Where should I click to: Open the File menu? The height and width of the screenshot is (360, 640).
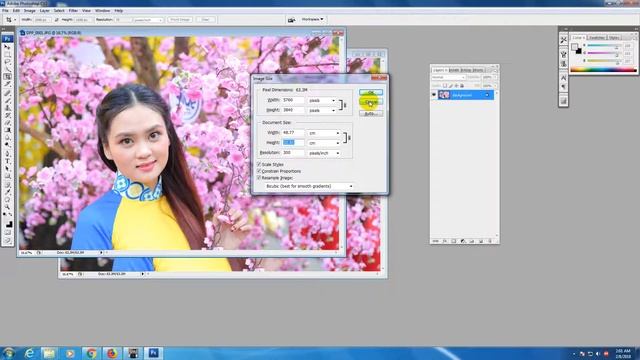pos(5,11)
